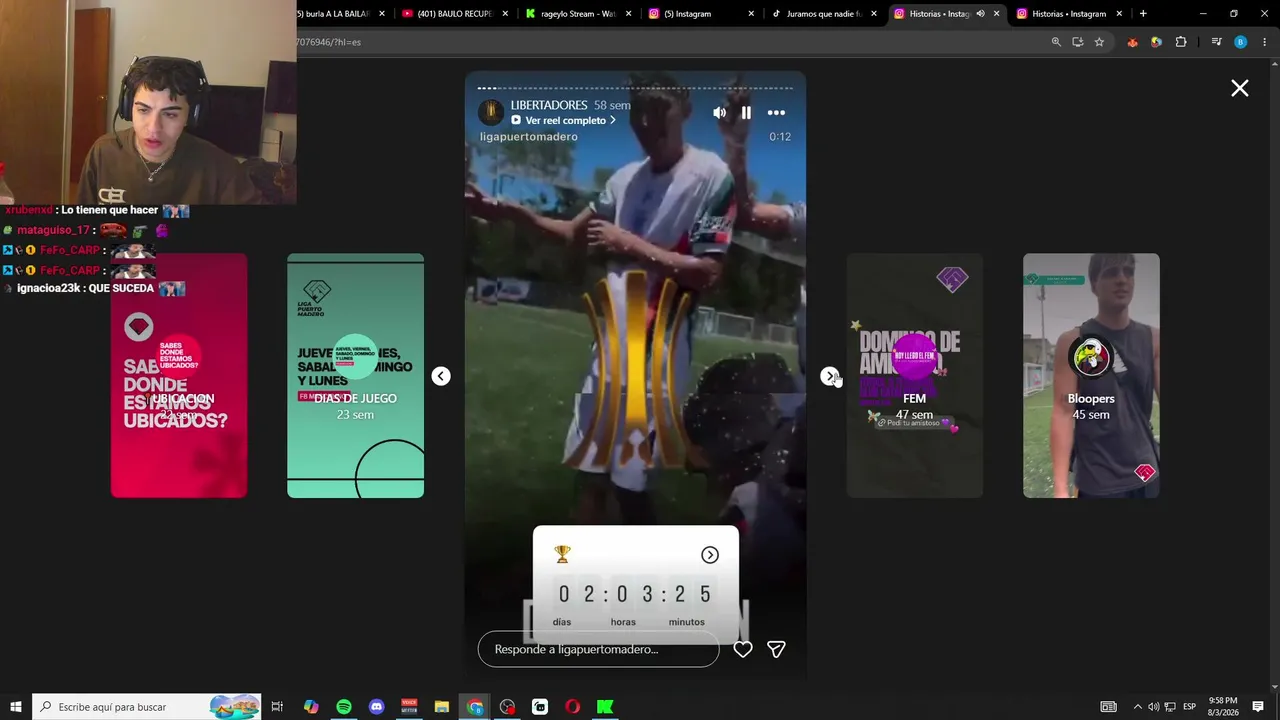Open the DIAS DE JUEGO highlight

click(x=355, y=375)
